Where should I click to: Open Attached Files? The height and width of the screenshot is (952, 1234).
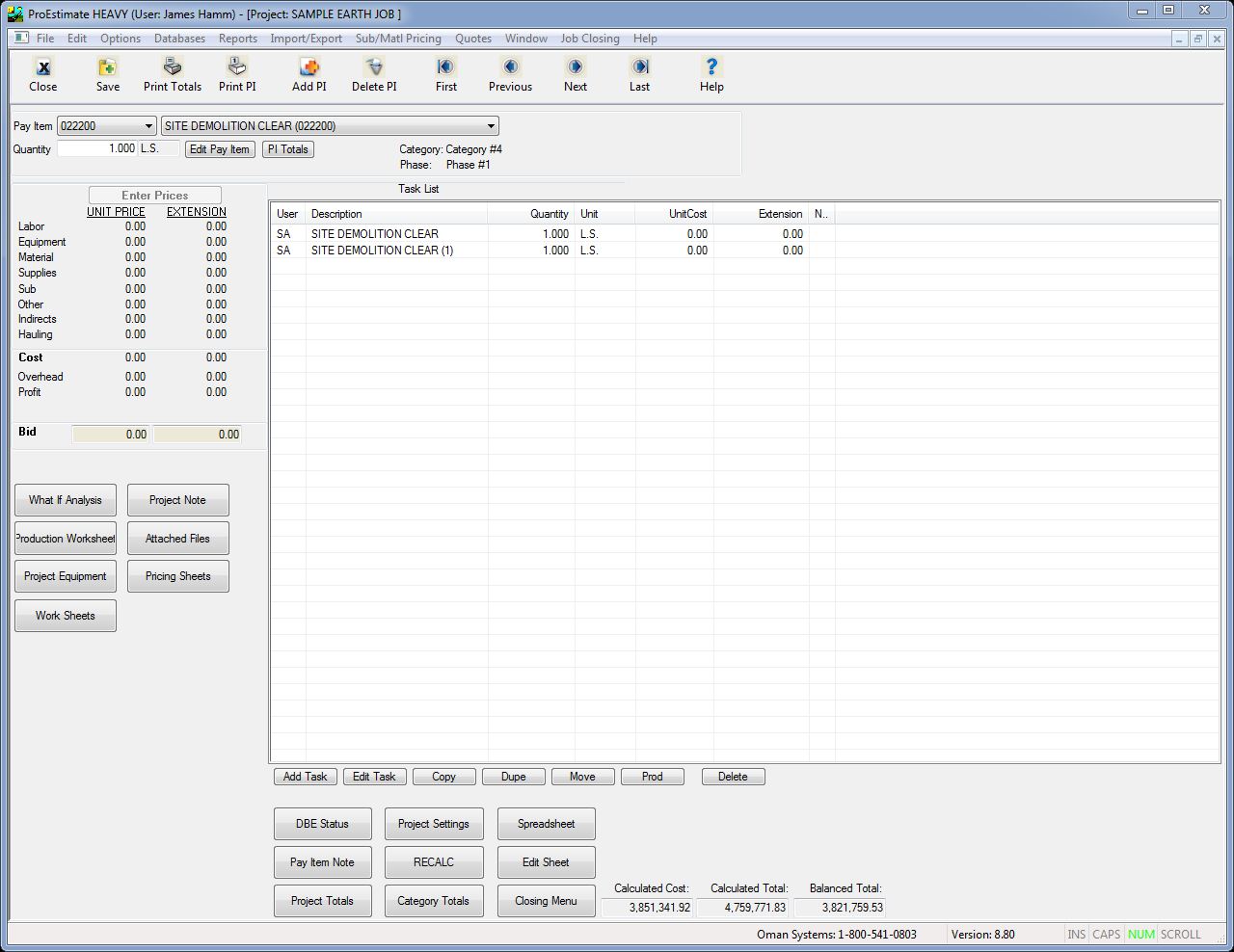pyautogui.click(x=177, y=539)
